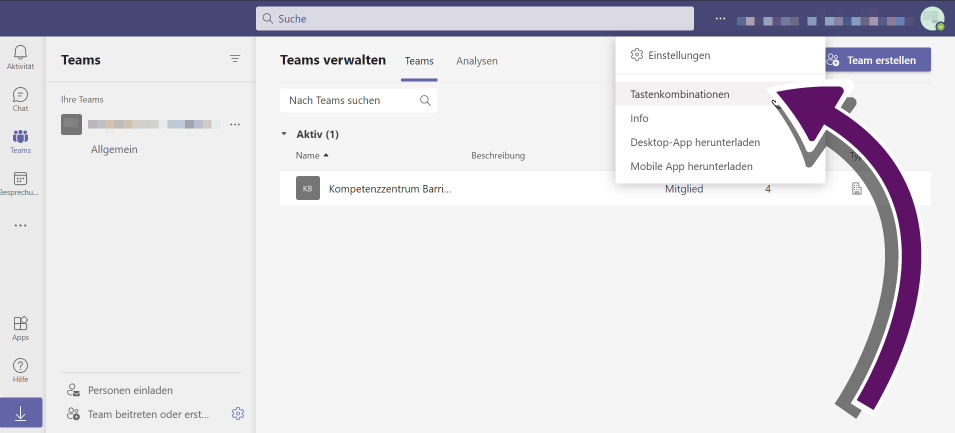Click the magnifier in Nach Teams suchen

425,100
